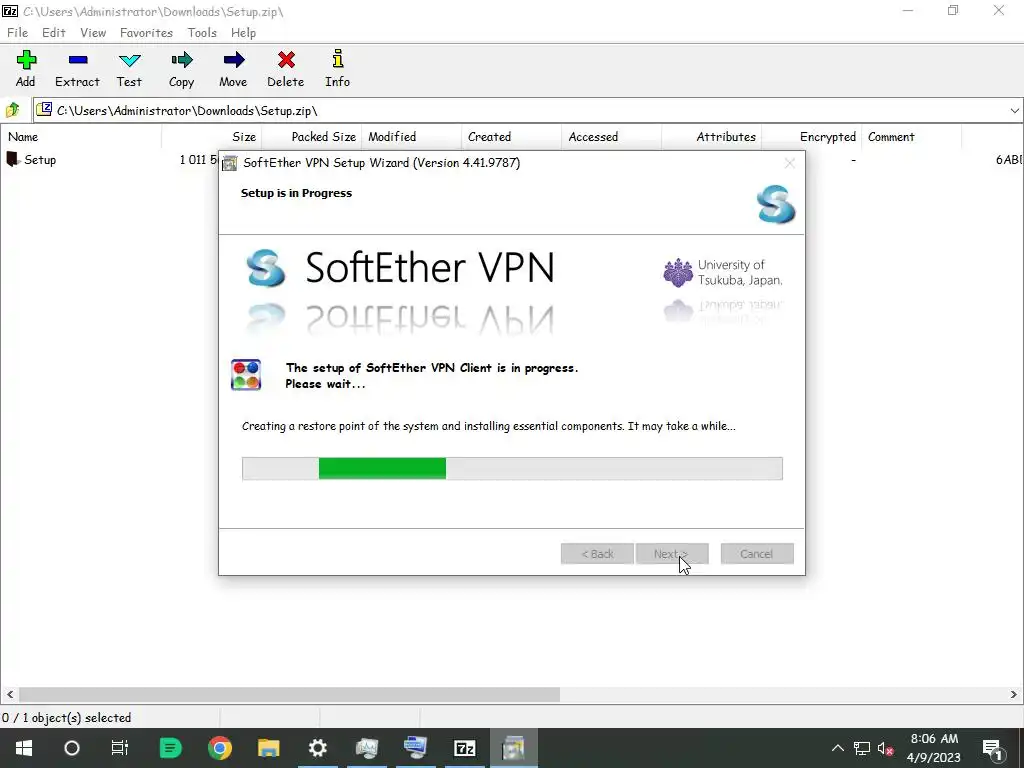Sort by Modified column header

(x=411, y=136)
